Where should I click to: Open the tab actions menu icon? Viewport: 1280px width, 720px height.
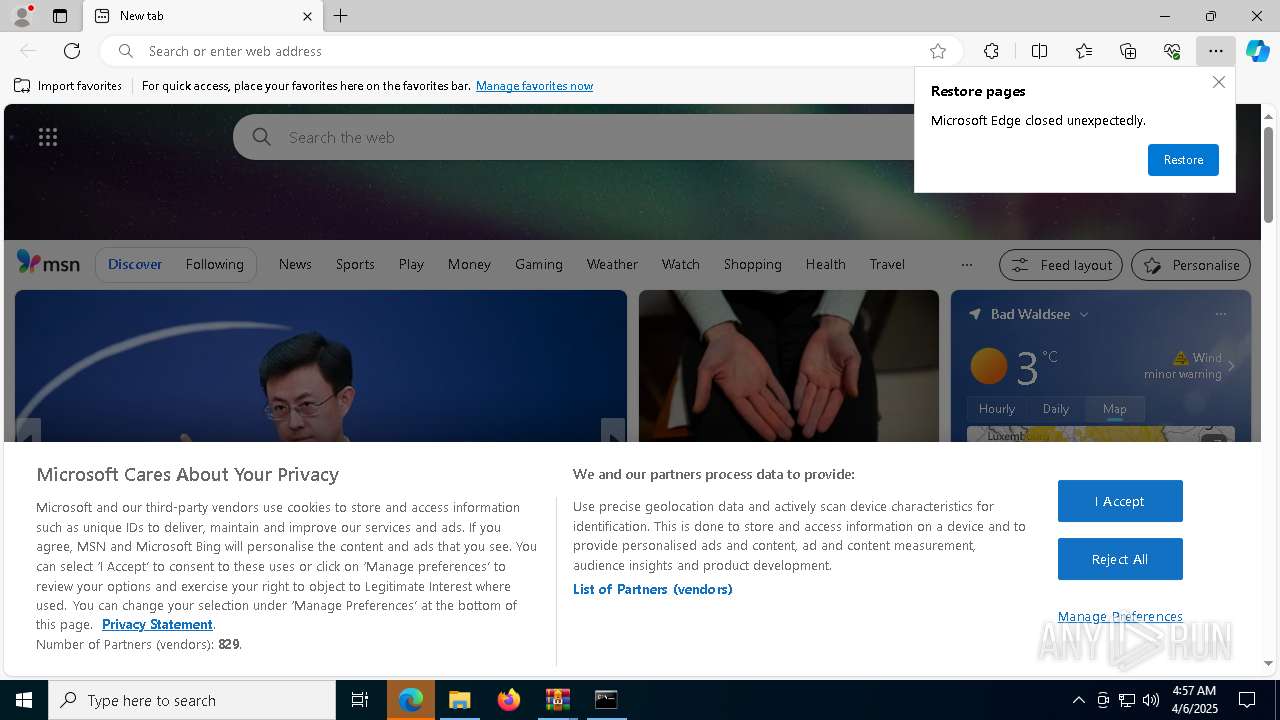tap(60, 16)
